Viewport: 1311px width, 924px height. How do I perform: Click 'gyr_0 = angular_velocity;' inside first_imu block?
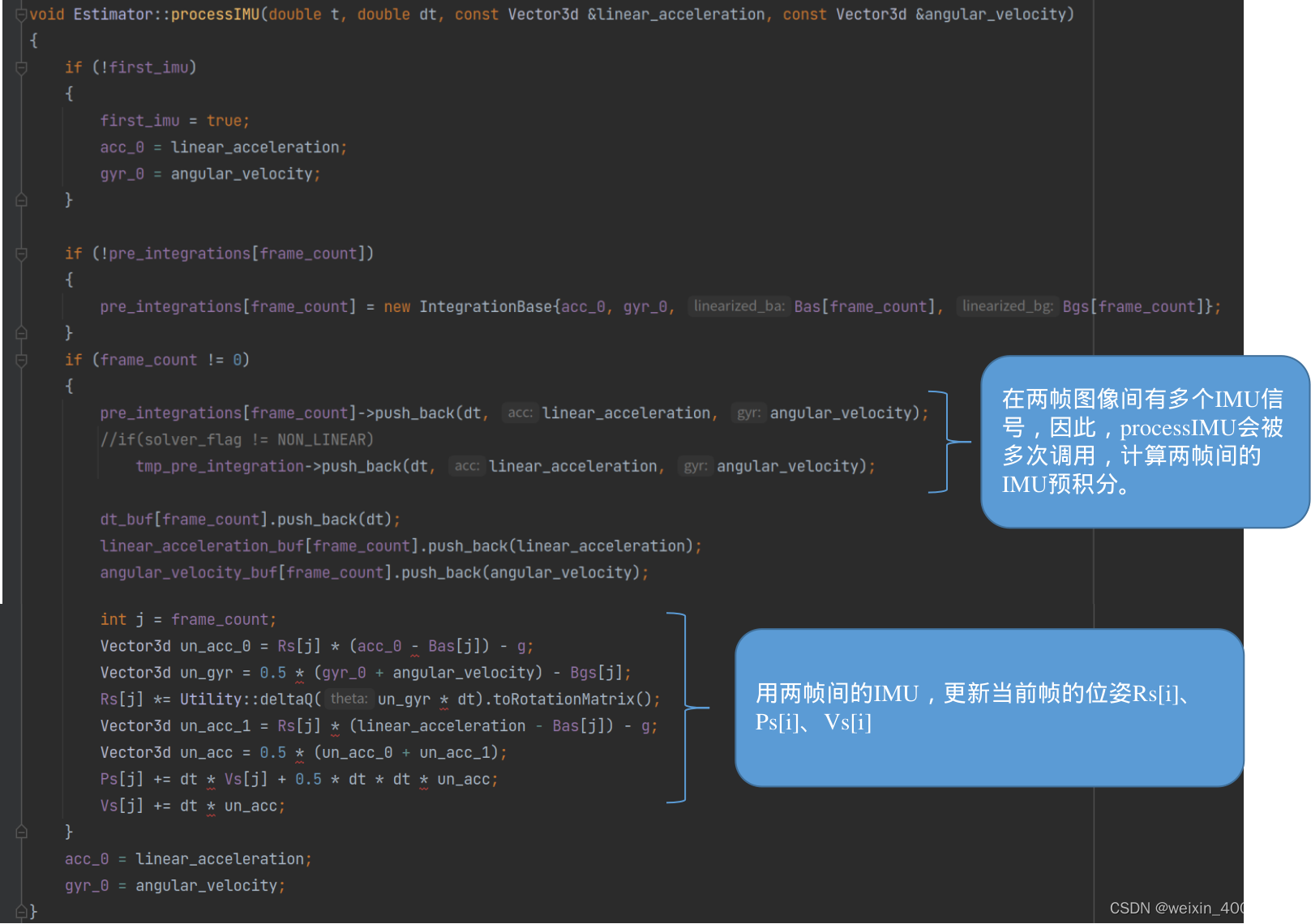(x=210, y=174)
